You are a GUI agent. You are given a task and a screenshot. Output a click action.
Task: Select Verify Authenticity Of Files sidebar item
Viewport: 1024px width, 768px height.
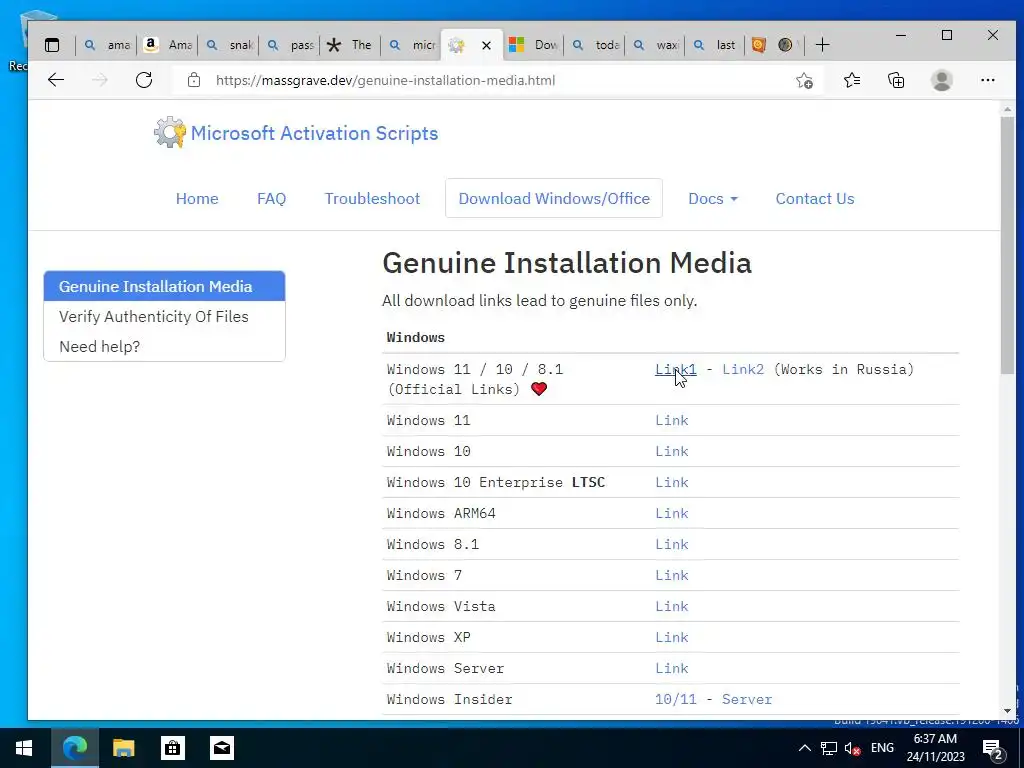165,317
